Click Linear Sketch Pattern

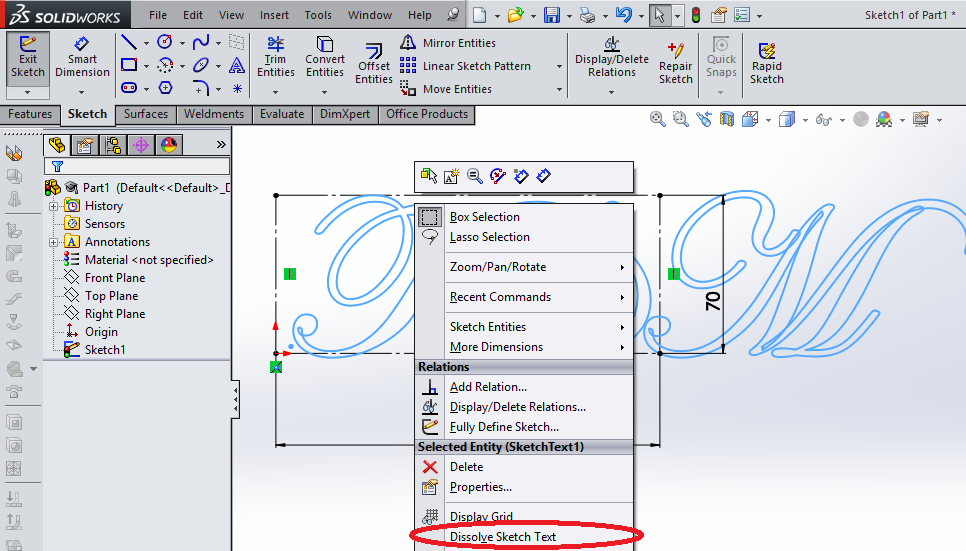(466, 66)
